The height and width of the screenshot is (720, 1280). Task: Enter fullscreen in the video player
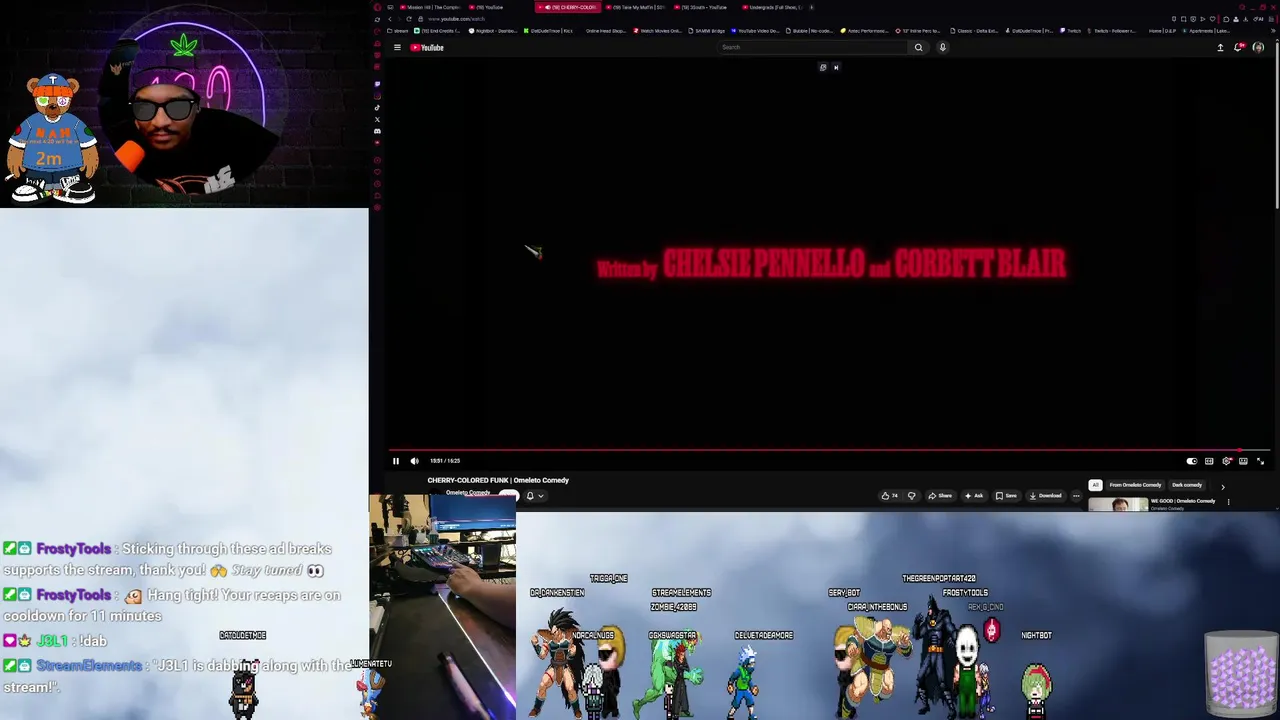click(1260, 461)
